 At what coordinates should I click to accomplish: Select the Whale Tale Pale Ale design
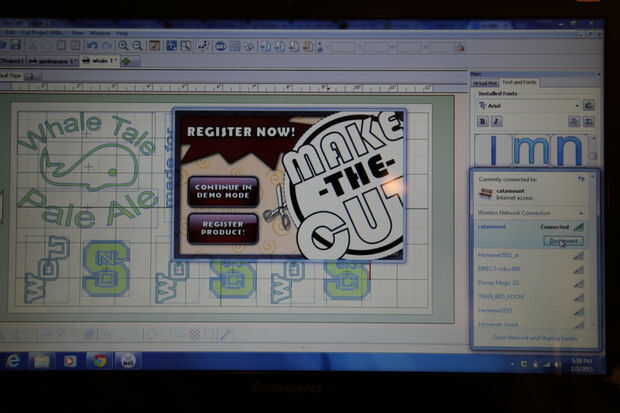coord(87,170)
